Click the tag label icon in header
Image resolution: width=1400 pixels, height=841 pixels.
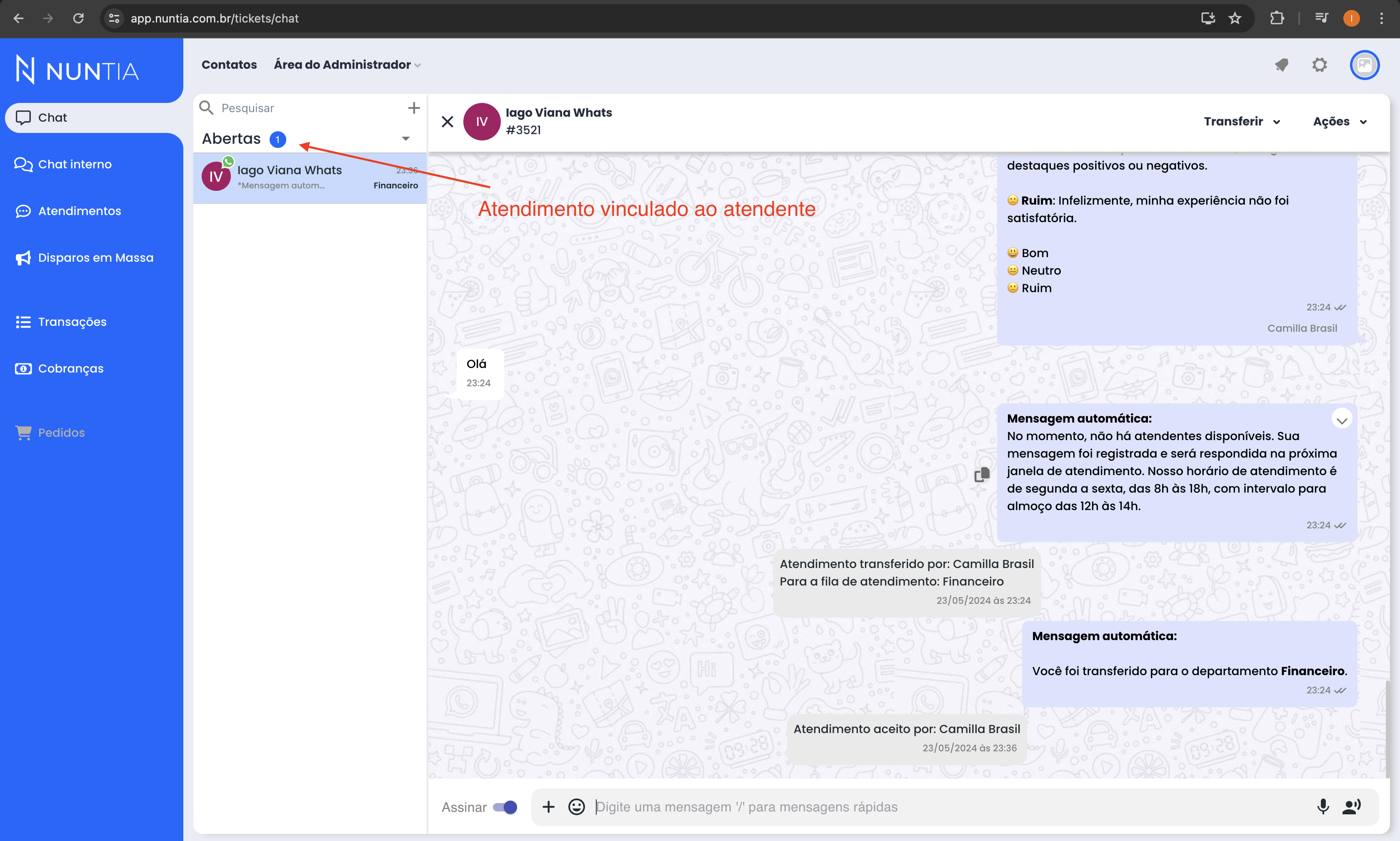[1282, 65]
